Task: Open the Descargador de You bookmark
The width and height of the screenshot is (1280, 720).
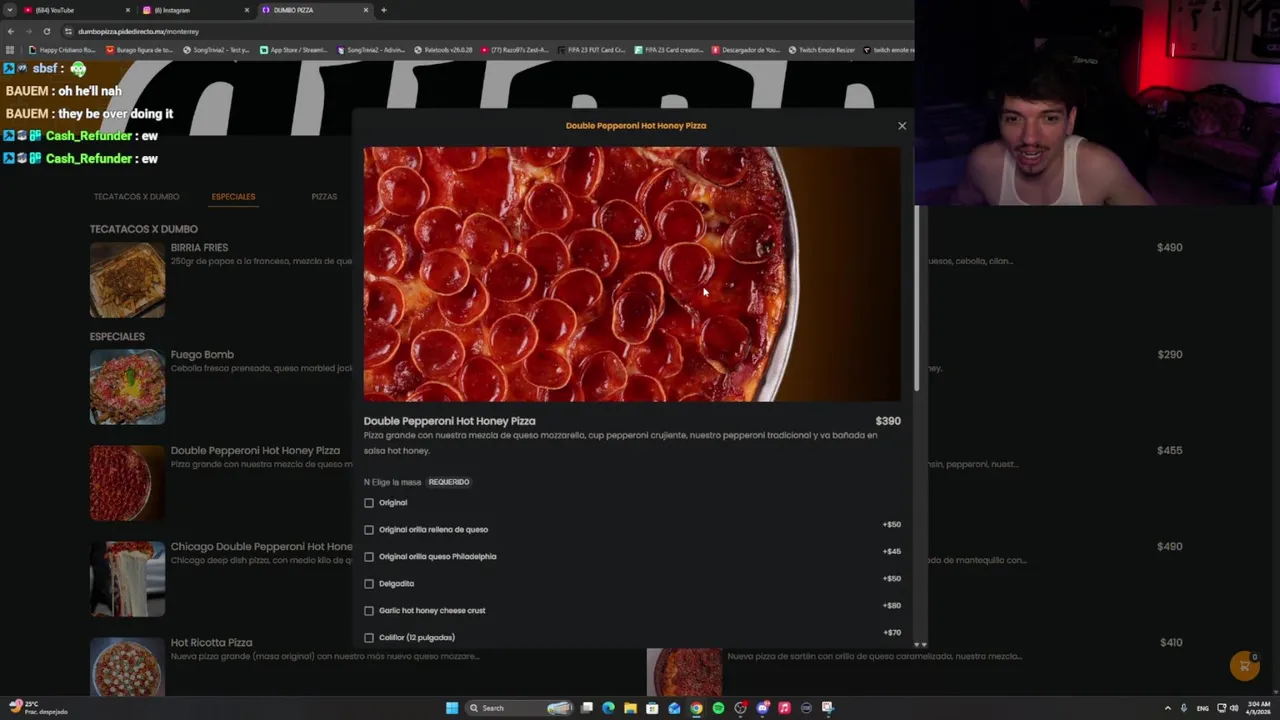Action: click(x=746, y=50)
